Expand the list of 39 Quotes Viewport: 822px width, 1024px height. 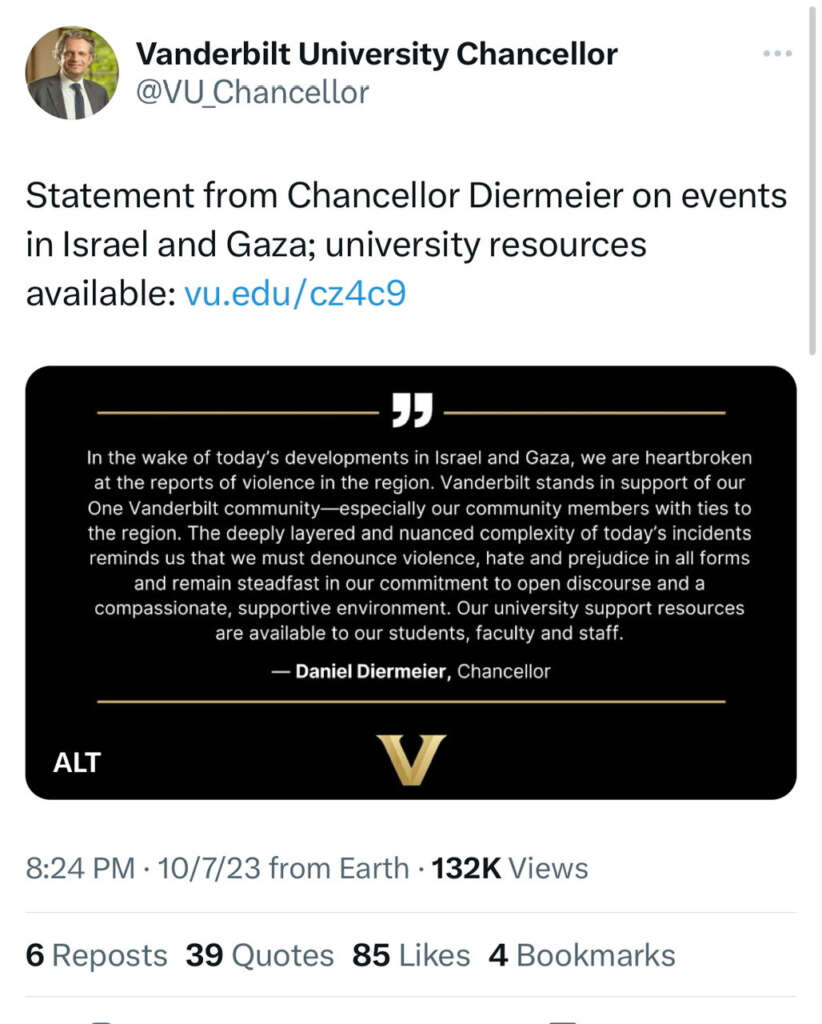[258, 955]
